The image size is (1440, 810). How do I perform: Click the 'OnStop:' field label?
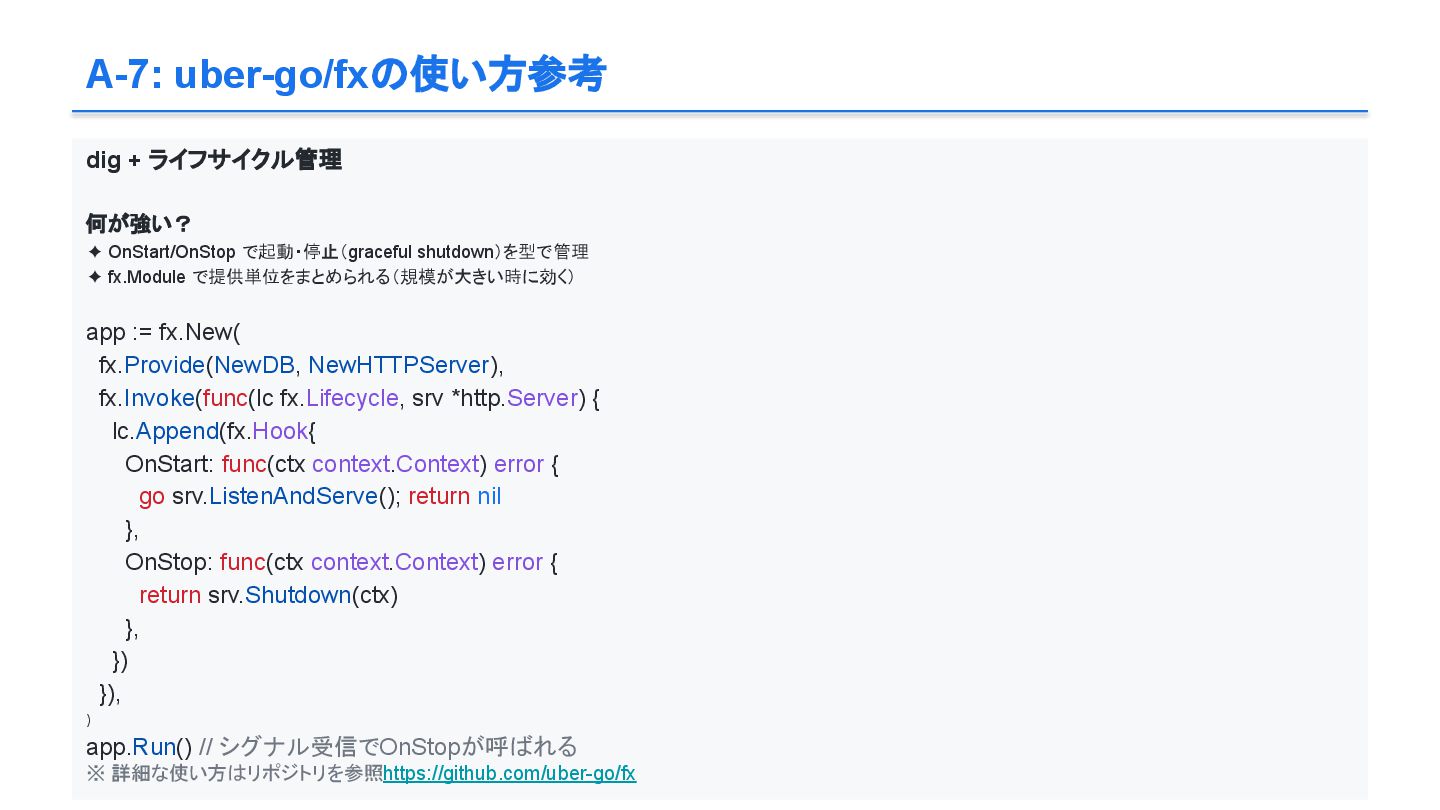point(168,562)
